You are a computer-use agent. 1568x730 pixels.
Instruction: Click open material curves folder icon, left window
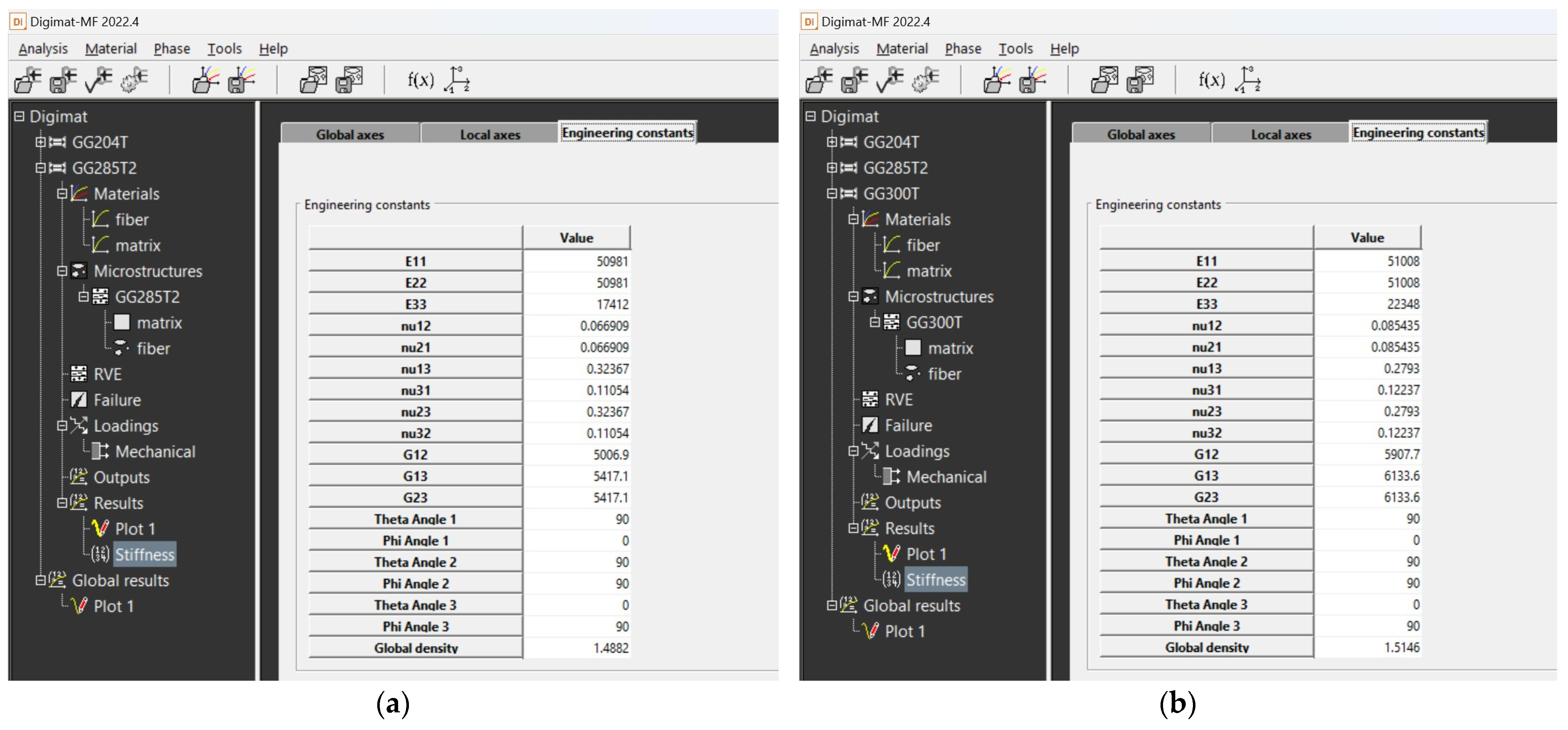tap(206, 80)
